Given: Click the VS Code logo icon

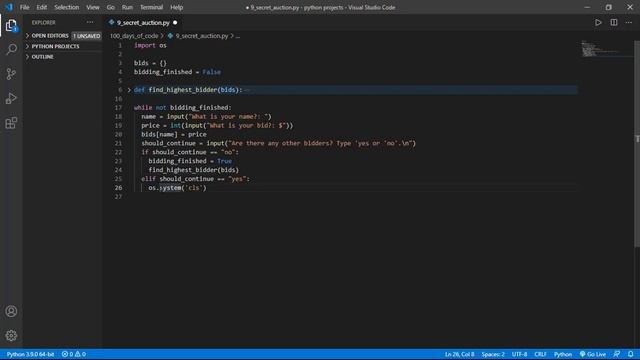Looking at the screenshot, I should pos(9,7).
